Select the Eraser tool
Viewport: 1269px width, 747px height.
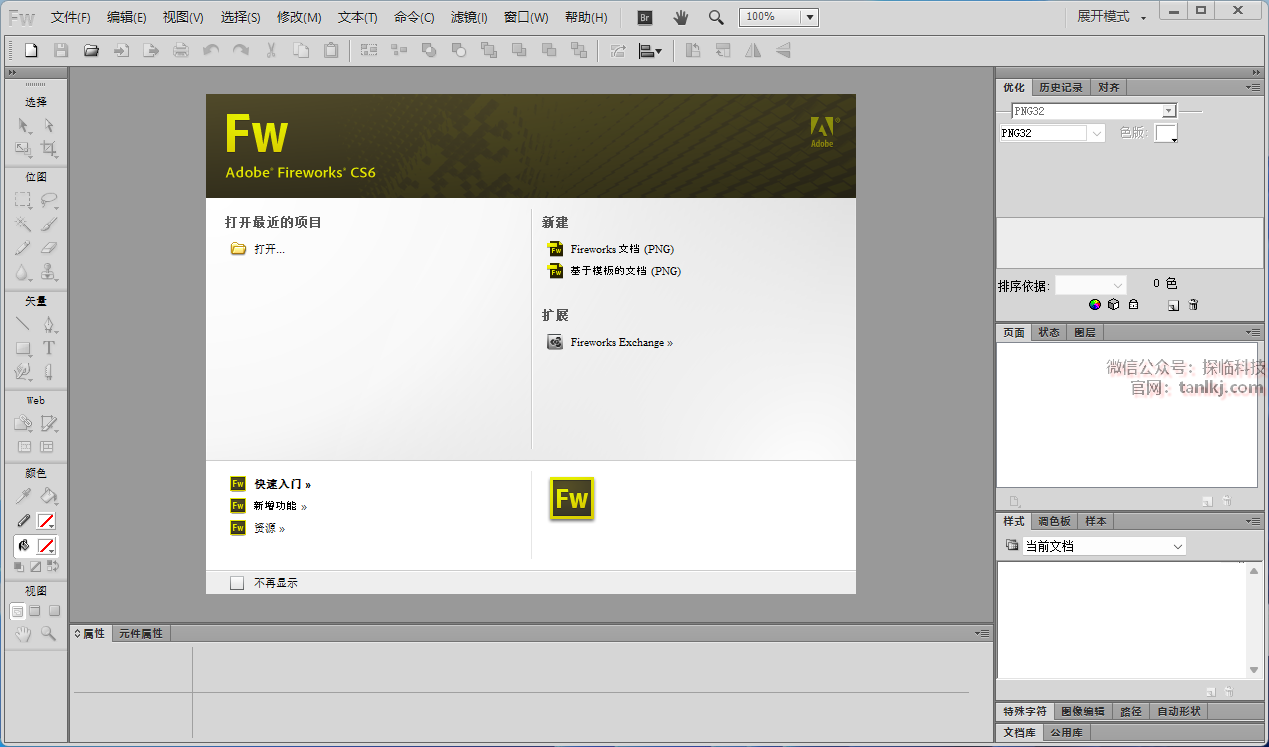[48, 249]
